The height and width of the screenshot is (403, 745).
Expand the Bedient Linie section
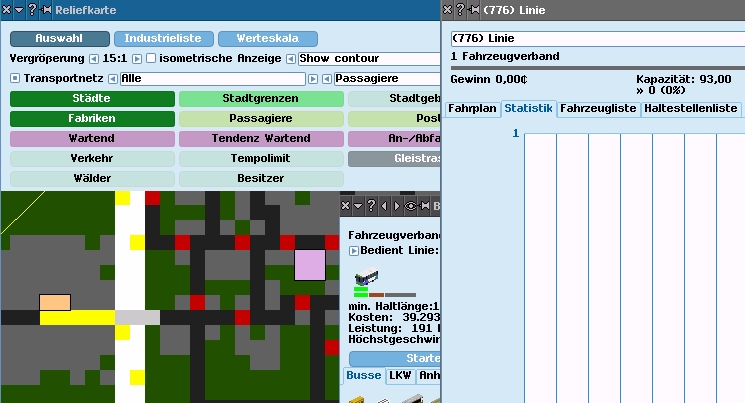click(x=354, y=249)
